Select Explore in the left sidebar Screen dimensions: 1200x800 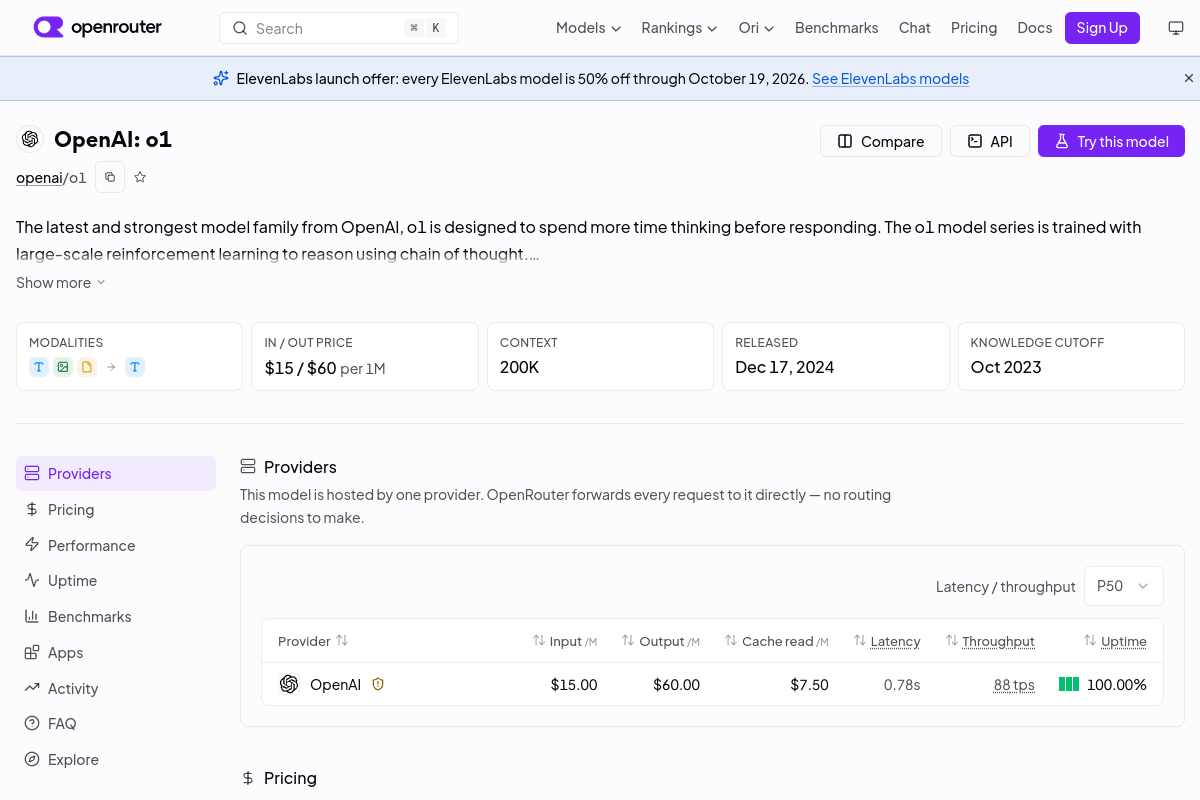(x=116, y=760)
